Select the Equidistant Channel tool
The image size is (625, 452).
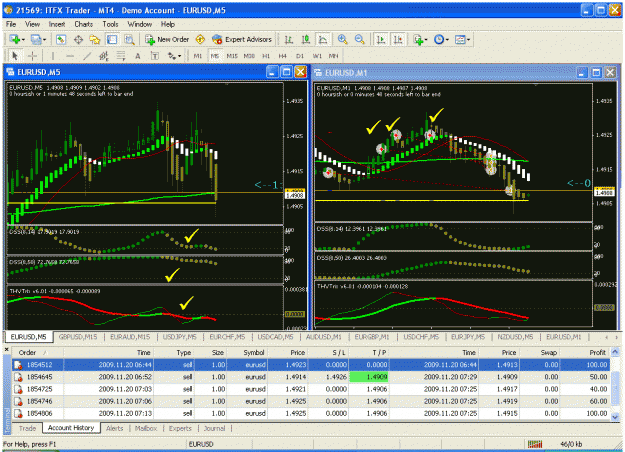pyautogui.click(x=104, y=56)
